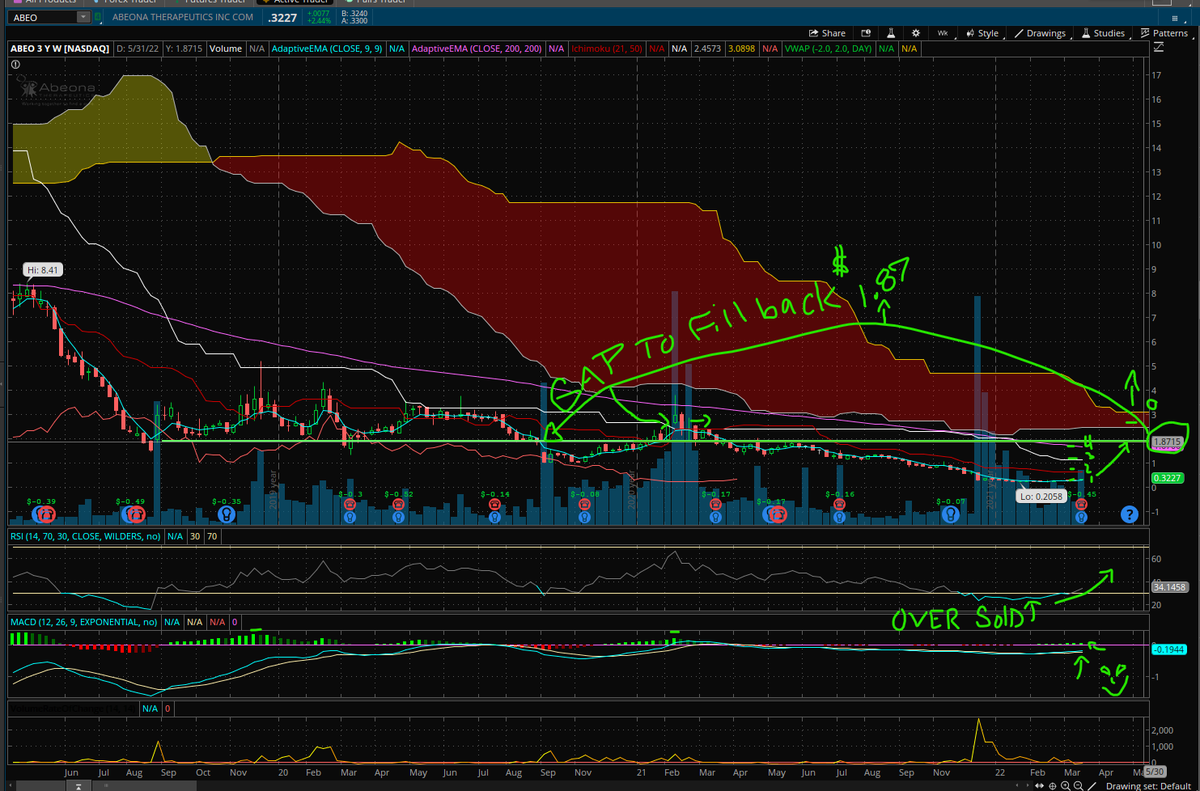1200x791 pixels.
Task: Open the Style menu
Action: coord(982,33)
